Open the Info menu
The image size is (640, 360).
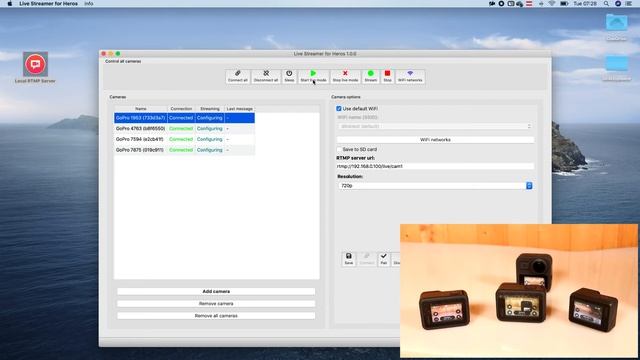pyautogui.click(x=89, y=4)
